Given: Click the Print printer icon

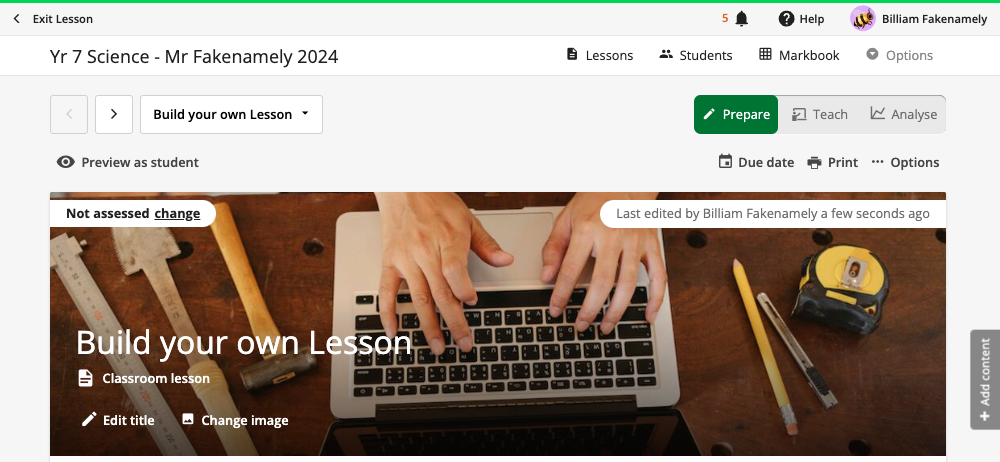Looking at the screenshot, I should 814,163.
